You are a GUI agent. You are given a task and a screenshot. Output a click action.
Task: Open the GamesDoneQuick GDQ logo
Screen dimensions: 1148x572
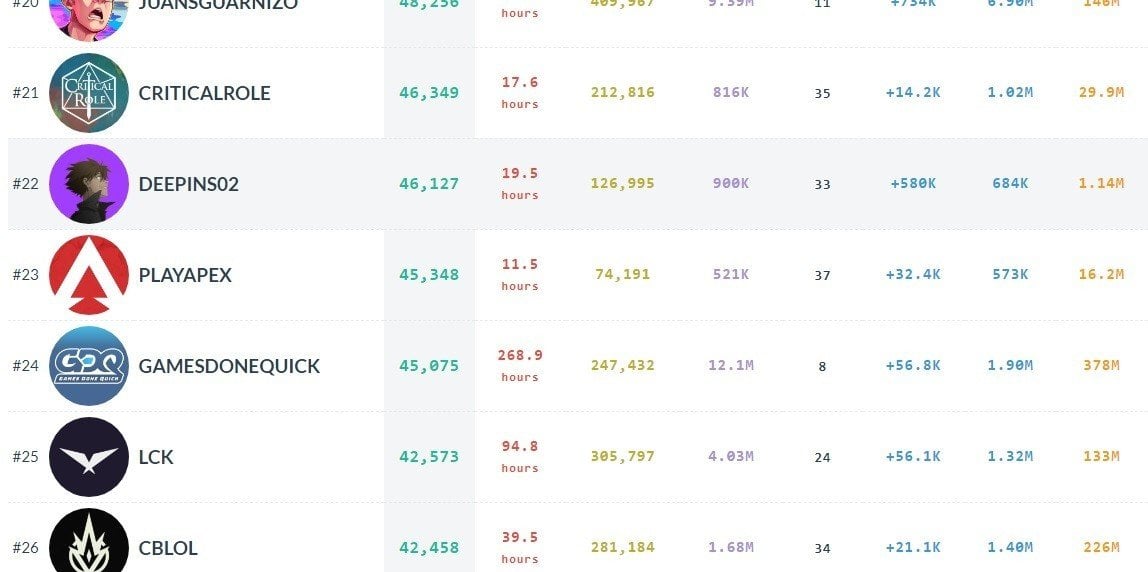point(89,365)
